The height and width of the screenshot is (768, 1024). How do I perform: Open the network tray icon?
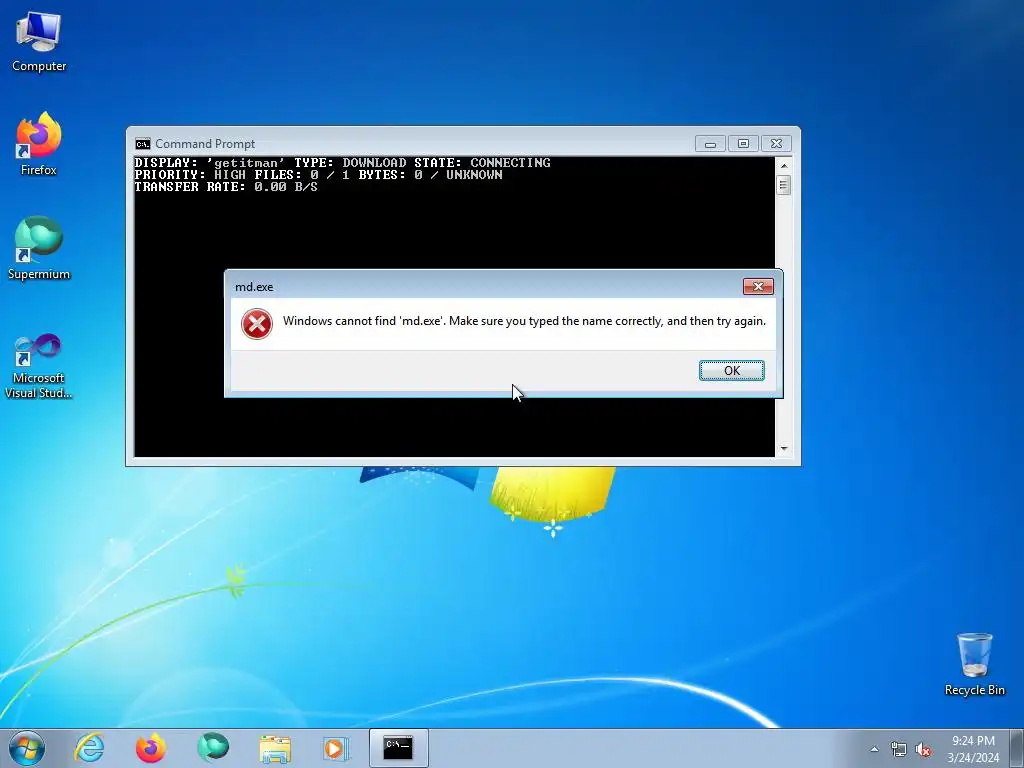[x=899, y=749]
